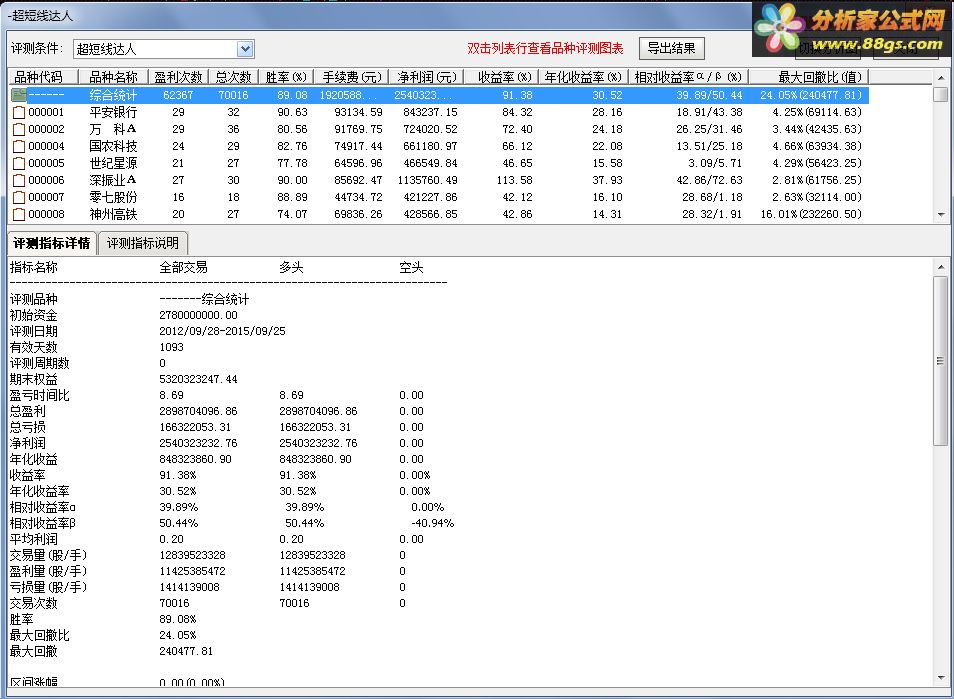Tick the checkbox for 000007 零七股份
954x699 pixels.
coord(19,198)
